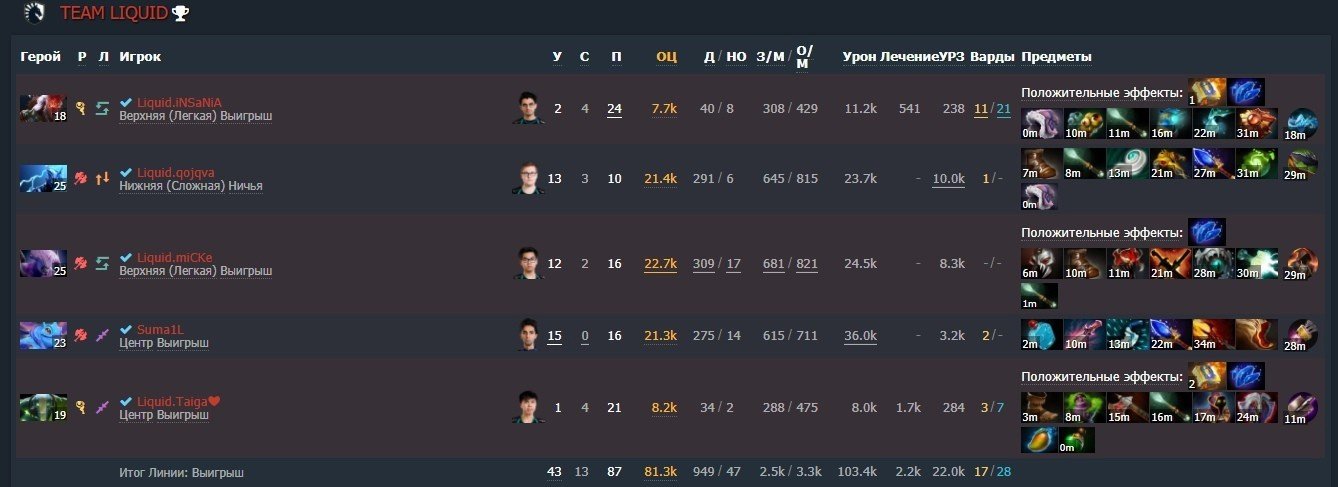Click the Team Liquid logo icon
Viewport: 1338px width, 487px height.
(35, 13)
